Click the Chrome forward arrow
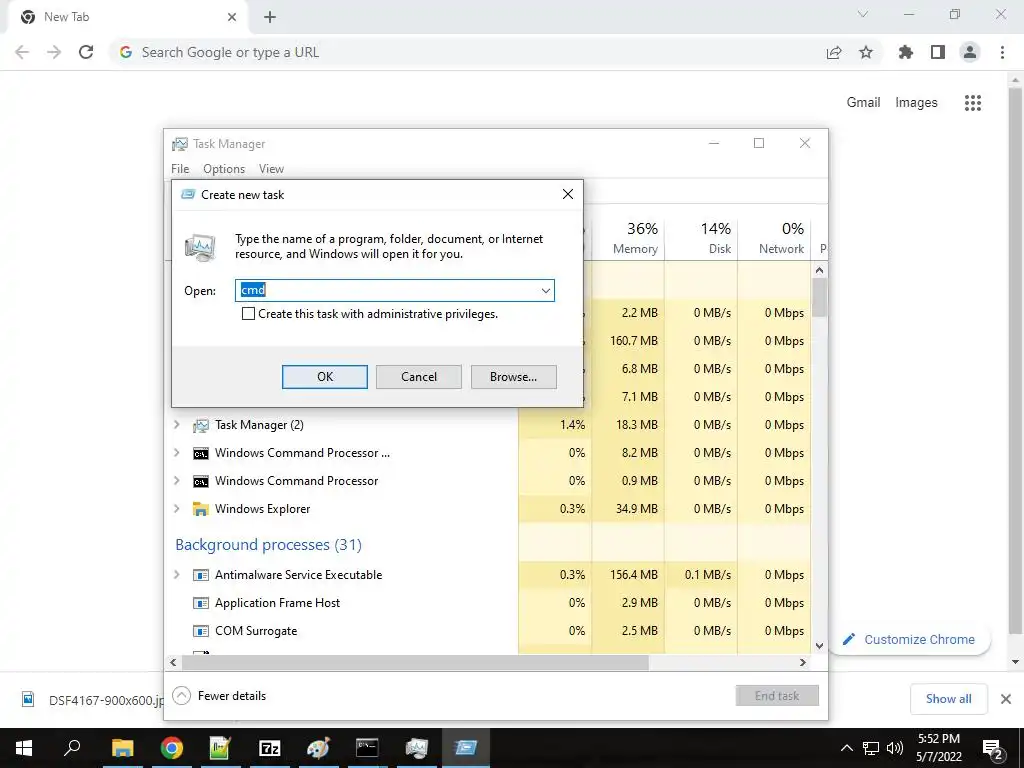 (x=54, y=52)
